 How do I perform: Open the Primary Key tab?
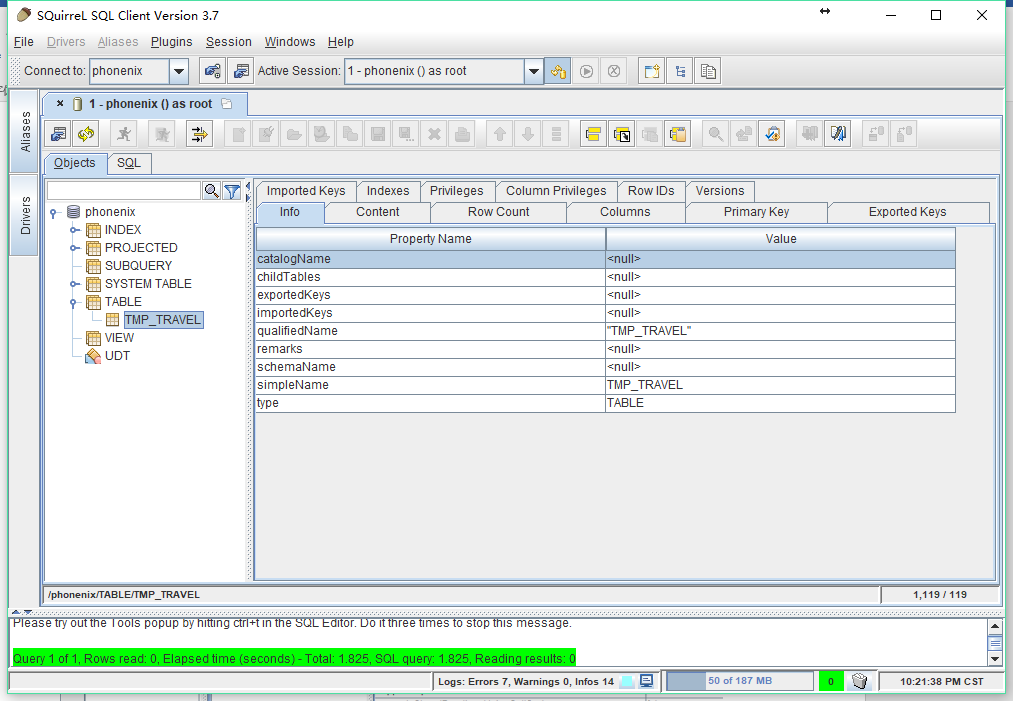point(756,212)
